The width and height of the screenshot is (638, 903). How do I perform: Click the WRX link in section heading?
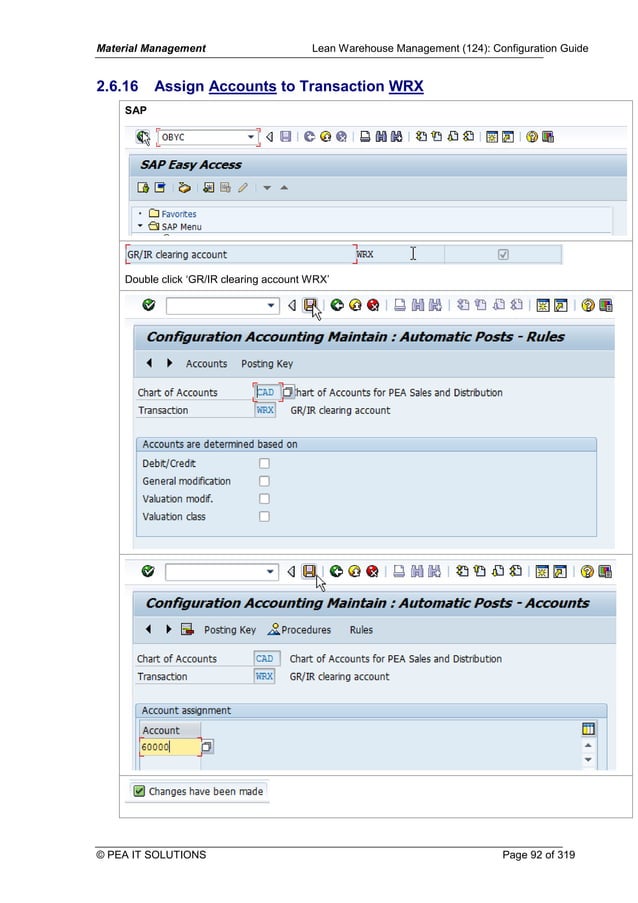[x=406, y=86]
